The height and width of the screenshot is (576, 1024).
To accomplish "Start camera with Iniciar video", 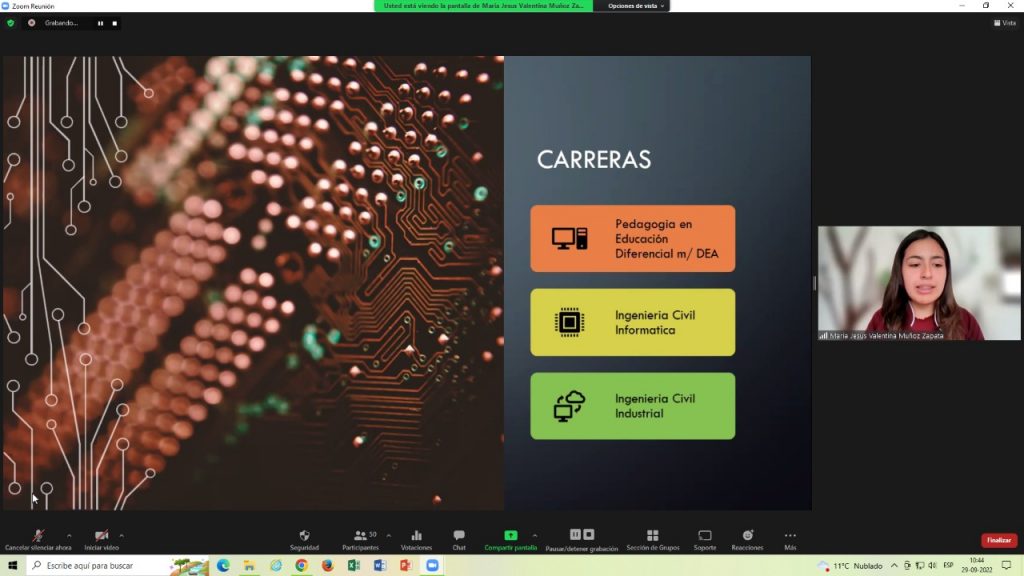I will point(101,540).
